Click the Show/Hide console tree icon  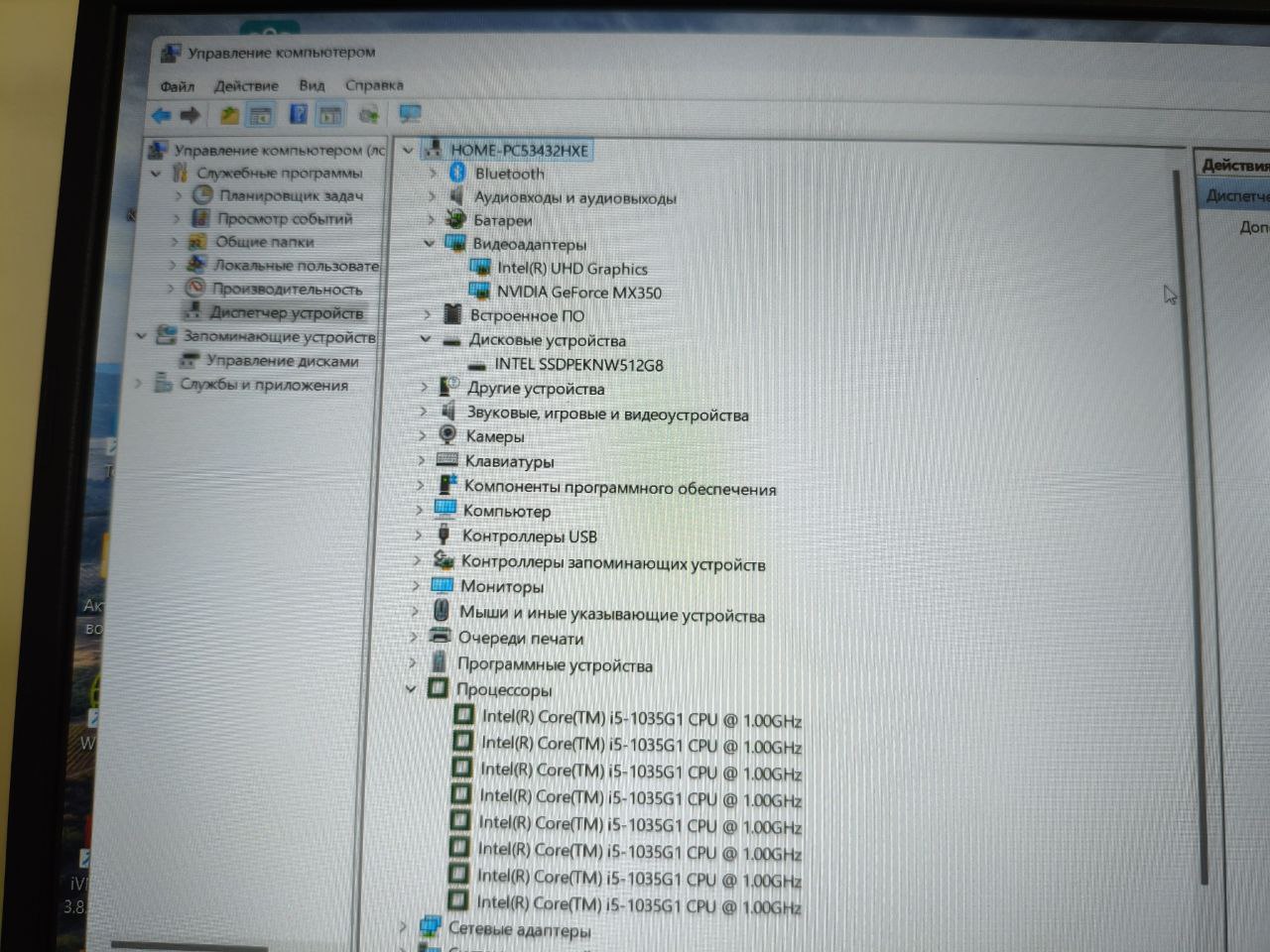pyautogui.click(x=261, y=115)
